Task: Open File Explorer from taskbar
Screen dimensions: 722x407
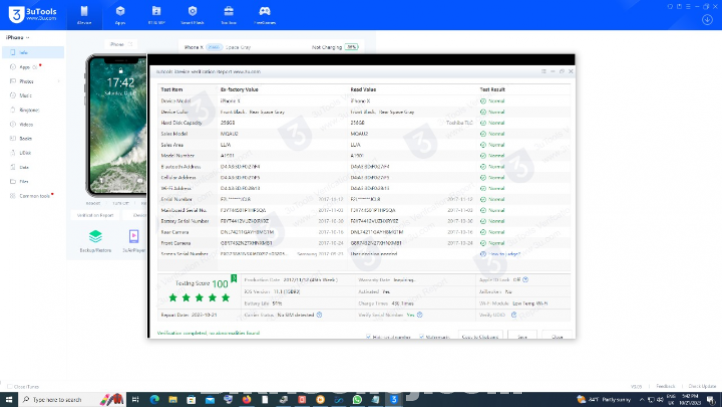Action: (173, 400)
